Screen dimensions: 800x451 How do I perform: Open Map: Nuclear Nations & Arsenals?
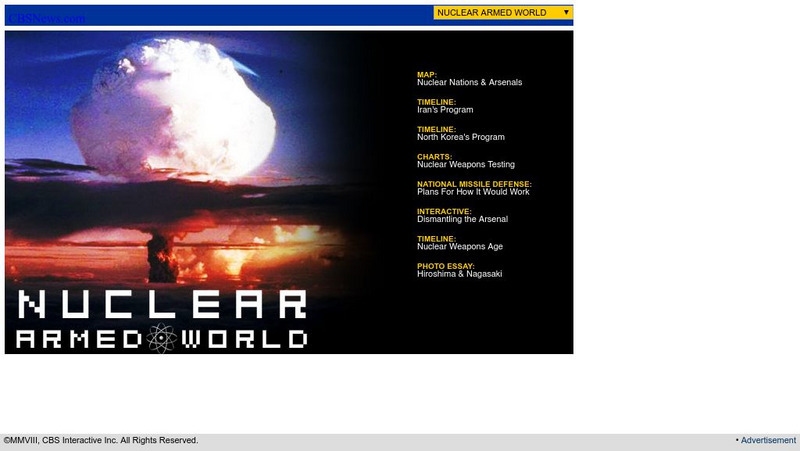(469, 79)
